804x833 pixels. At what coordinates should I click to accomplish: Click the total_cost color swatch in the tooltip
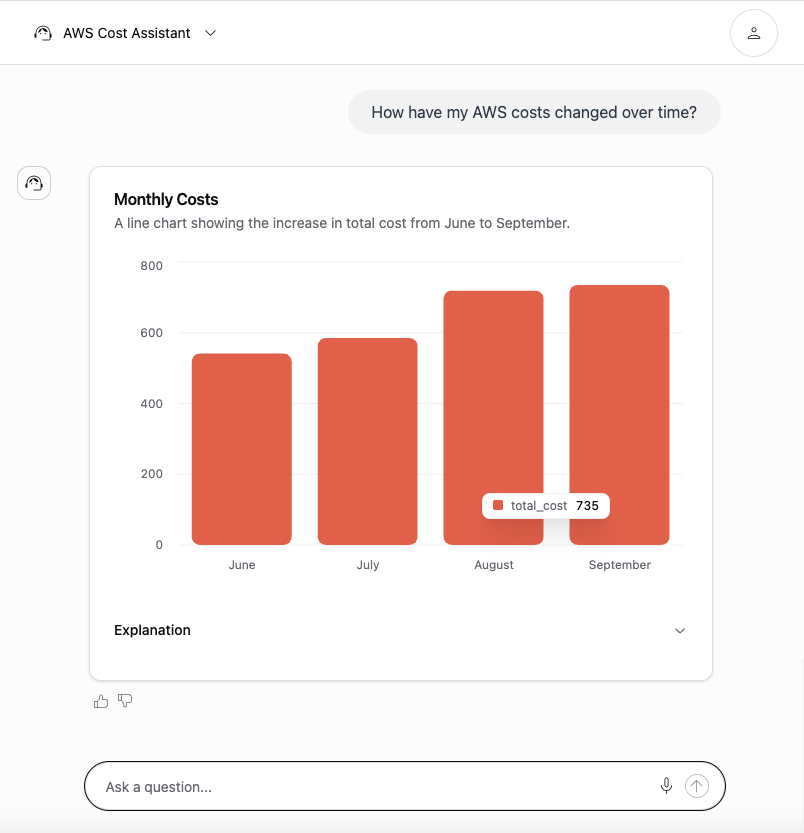(497, 506)
